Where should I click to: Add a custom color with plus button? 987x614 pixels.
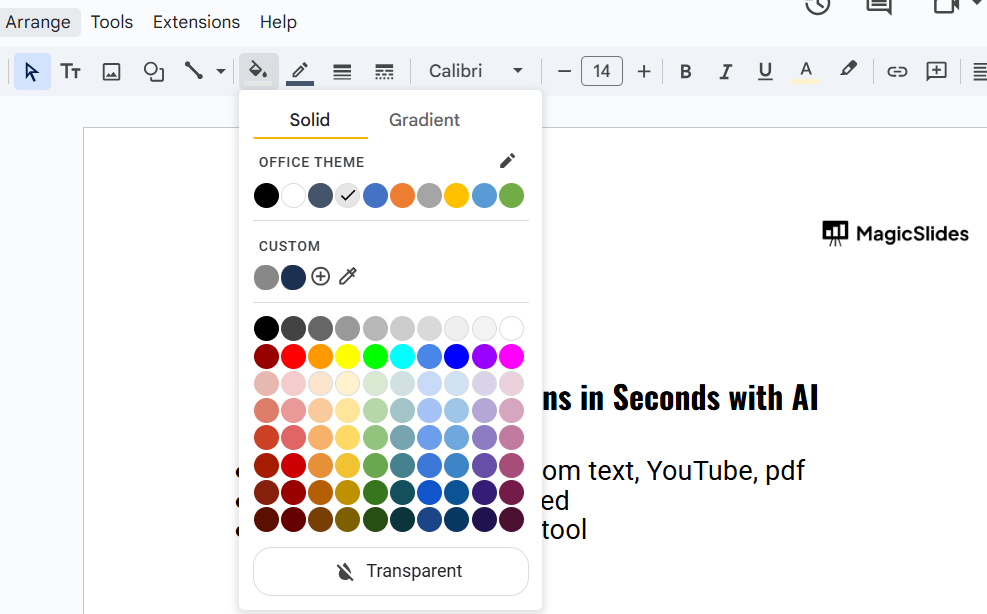coord(320,277)
